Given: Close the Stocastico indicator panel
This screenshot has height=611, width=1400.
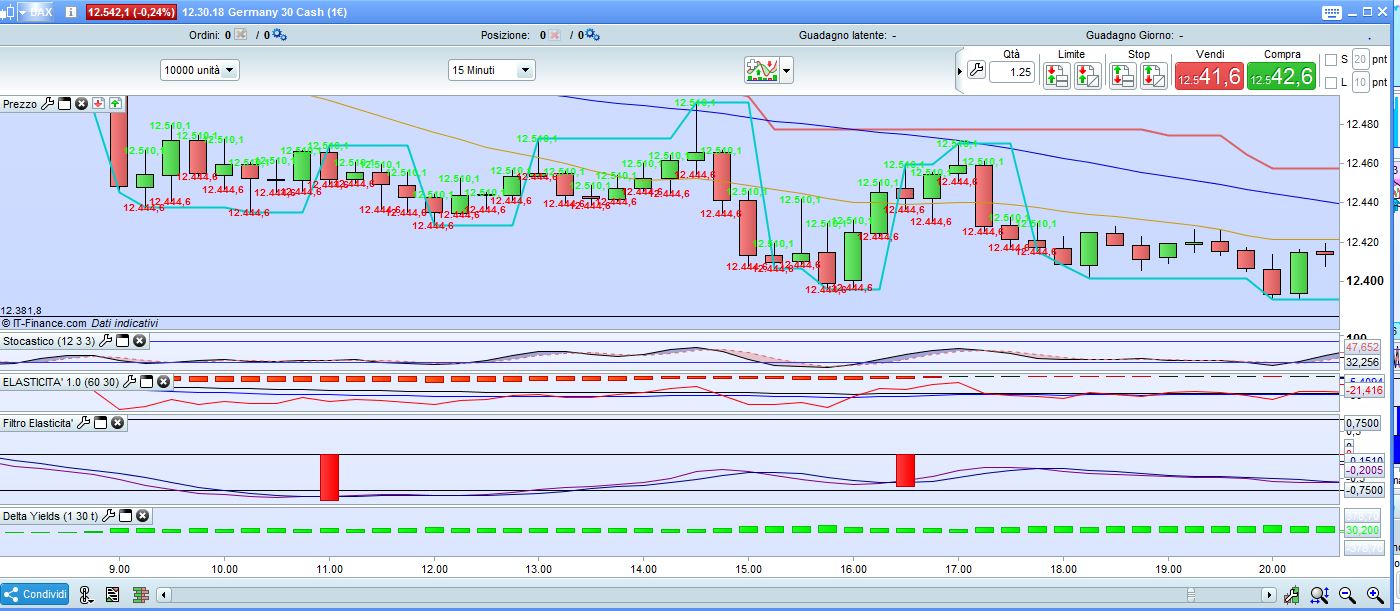Looking at the screenshot, I should coord(140,341).
